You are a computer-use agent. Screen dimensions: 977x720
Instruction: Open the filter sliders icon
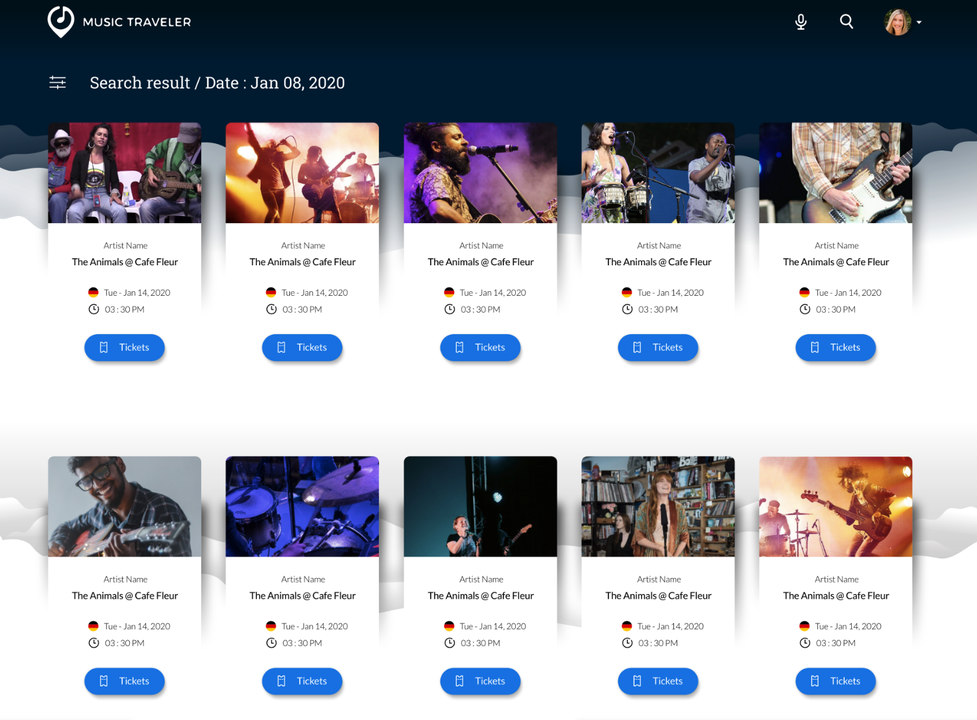click(x=58, y=83)
